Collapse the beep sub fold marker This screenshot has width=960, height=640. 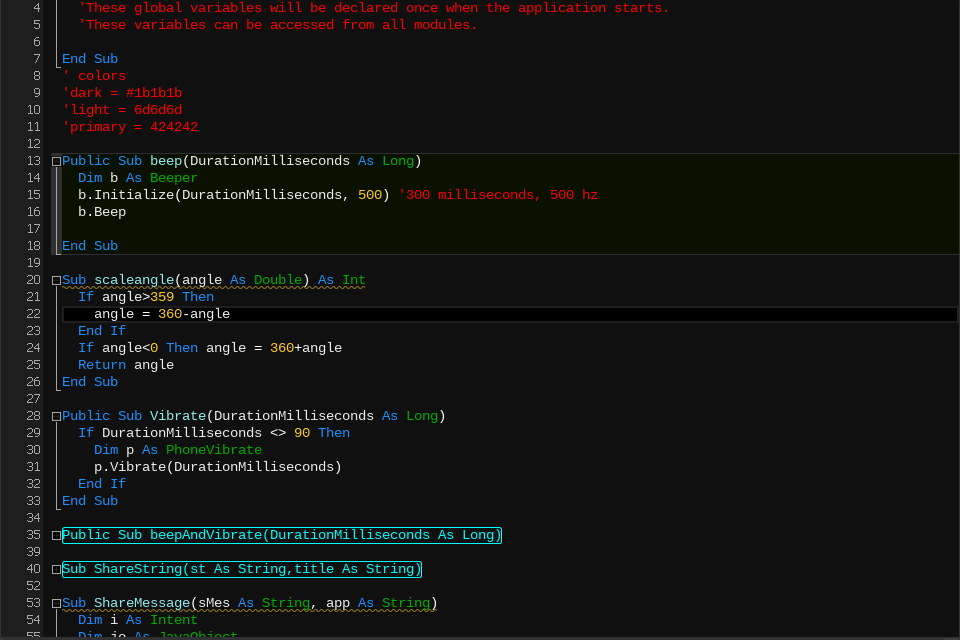coord(56,161)
